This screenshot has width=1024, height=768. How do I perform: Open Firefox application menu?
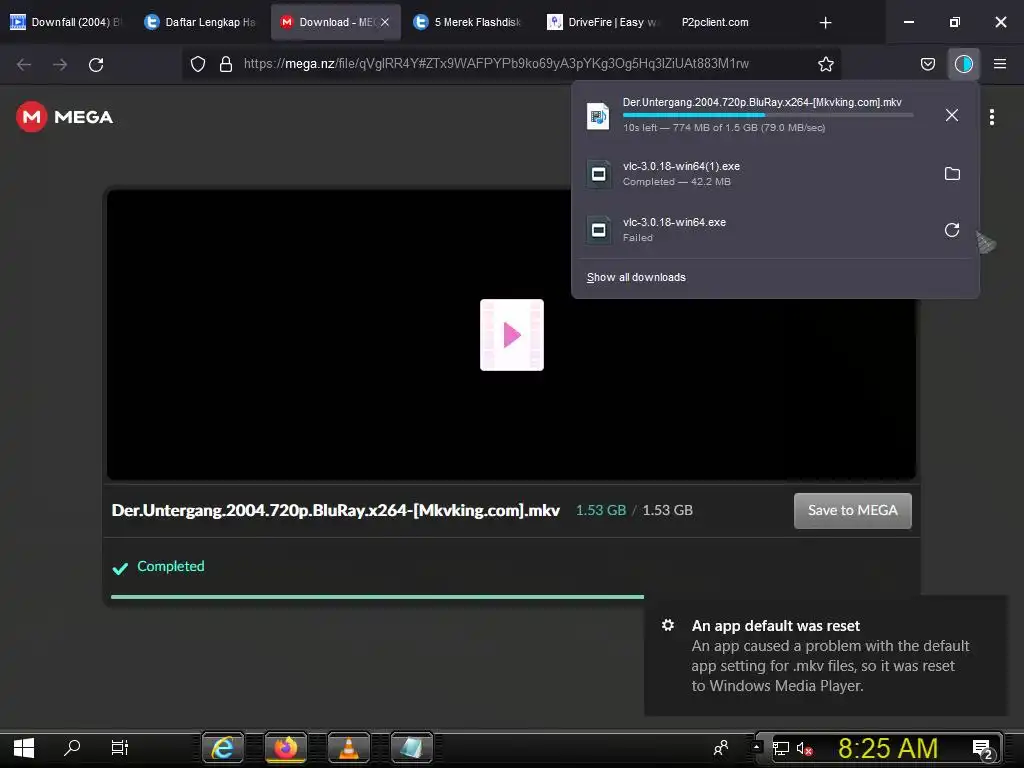(x=1000, y=64)
